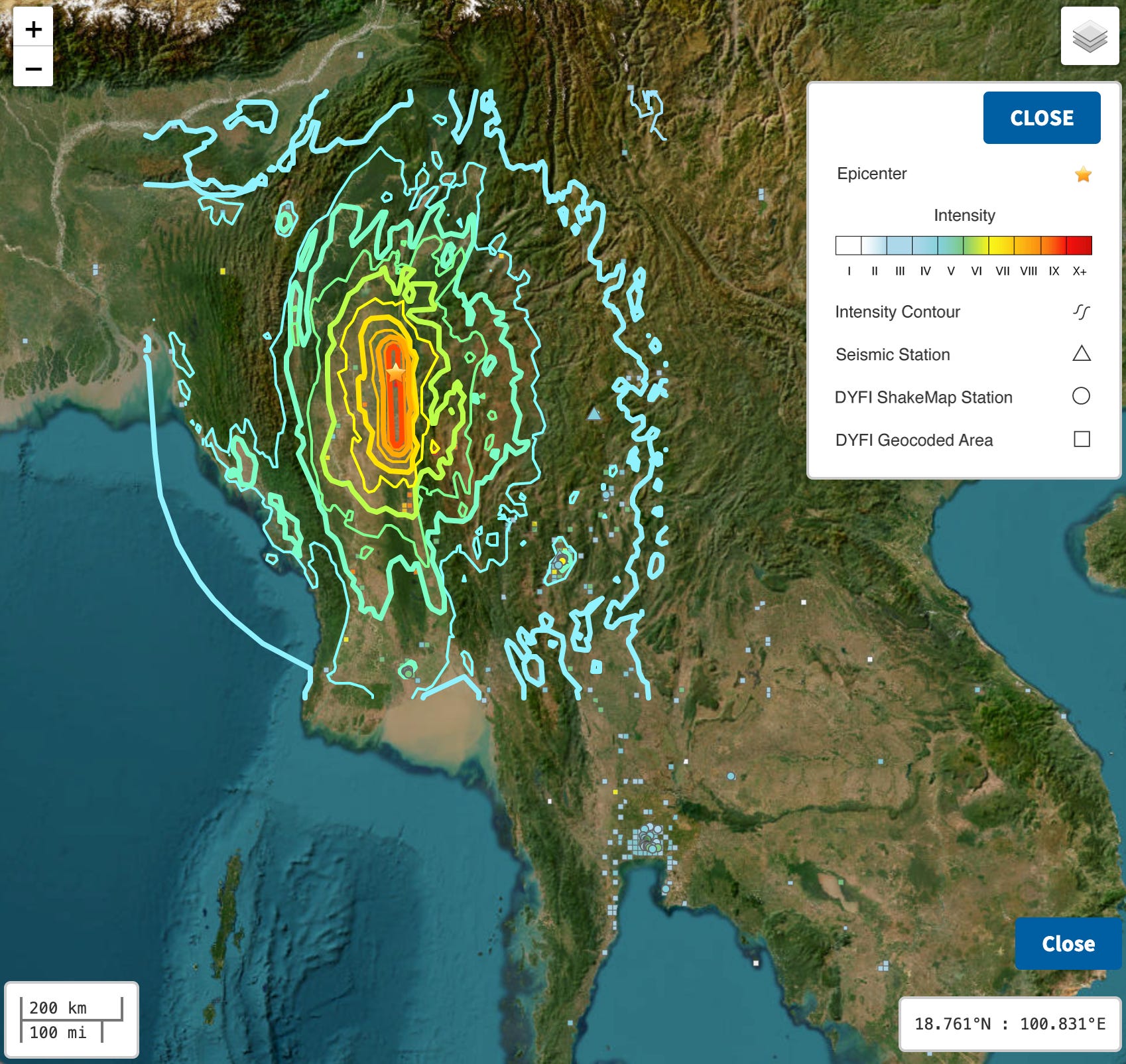The height and width of the screenshot is (1064, 1126).
Task: Click the Close button at bottom right
Action: [x=1068, y=943]
